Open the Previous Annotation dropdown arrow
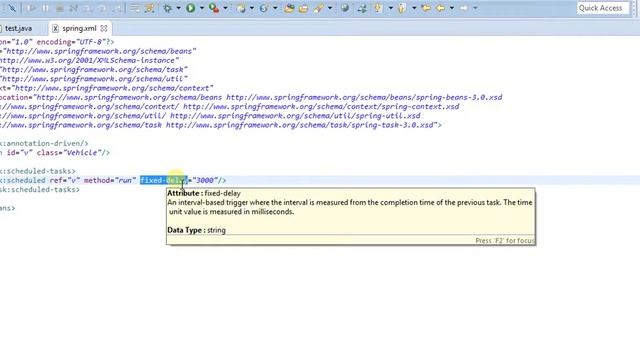Image resolution: width=640 pixels, height=360 pixels. coord(414,8)
